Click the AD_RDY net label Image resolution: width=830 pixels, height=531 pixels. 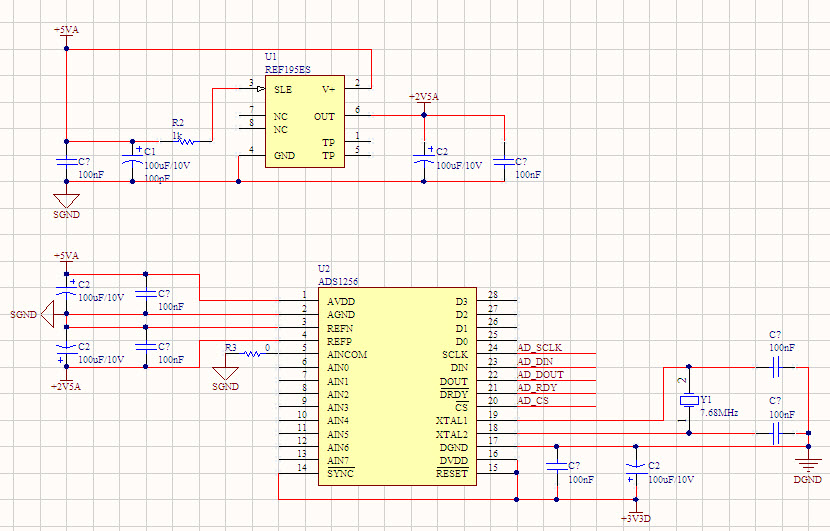coord(537,388)
